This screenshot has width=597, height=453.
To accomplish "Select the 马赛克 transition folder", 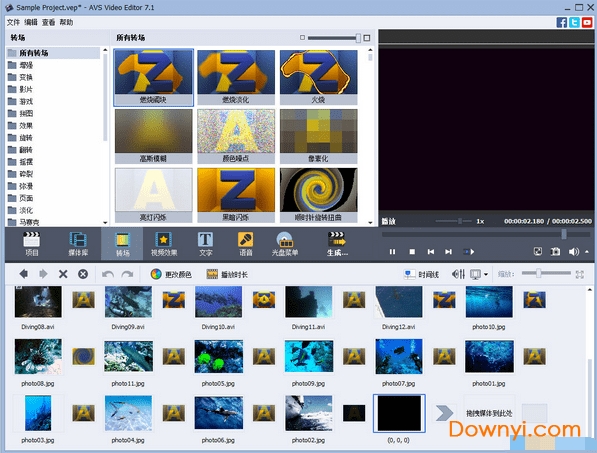I will (x=30, y=222).
